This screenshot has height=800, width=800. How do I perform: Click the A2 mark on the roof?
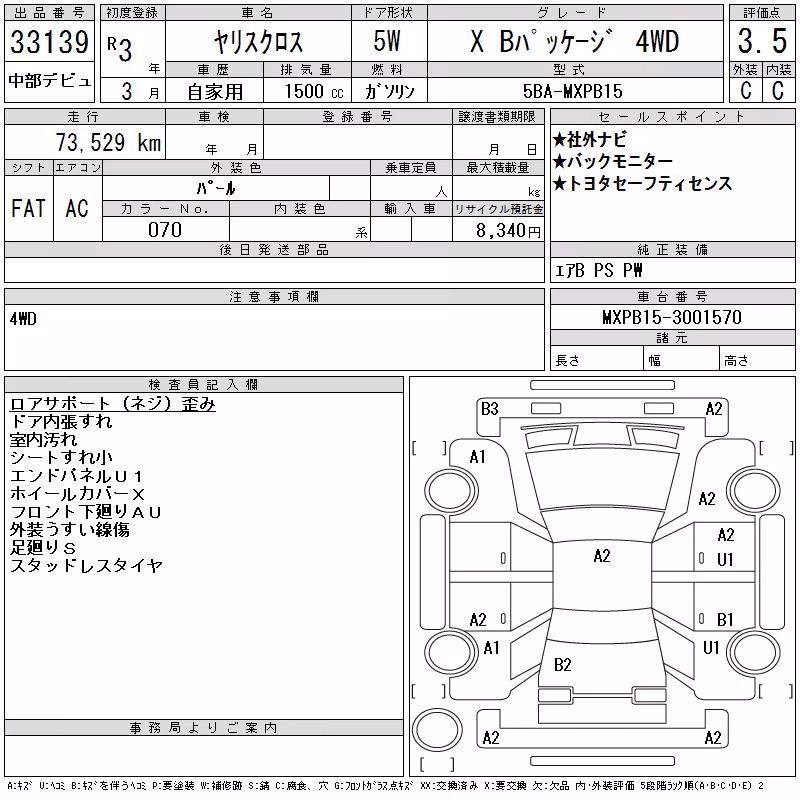point(602,556)
